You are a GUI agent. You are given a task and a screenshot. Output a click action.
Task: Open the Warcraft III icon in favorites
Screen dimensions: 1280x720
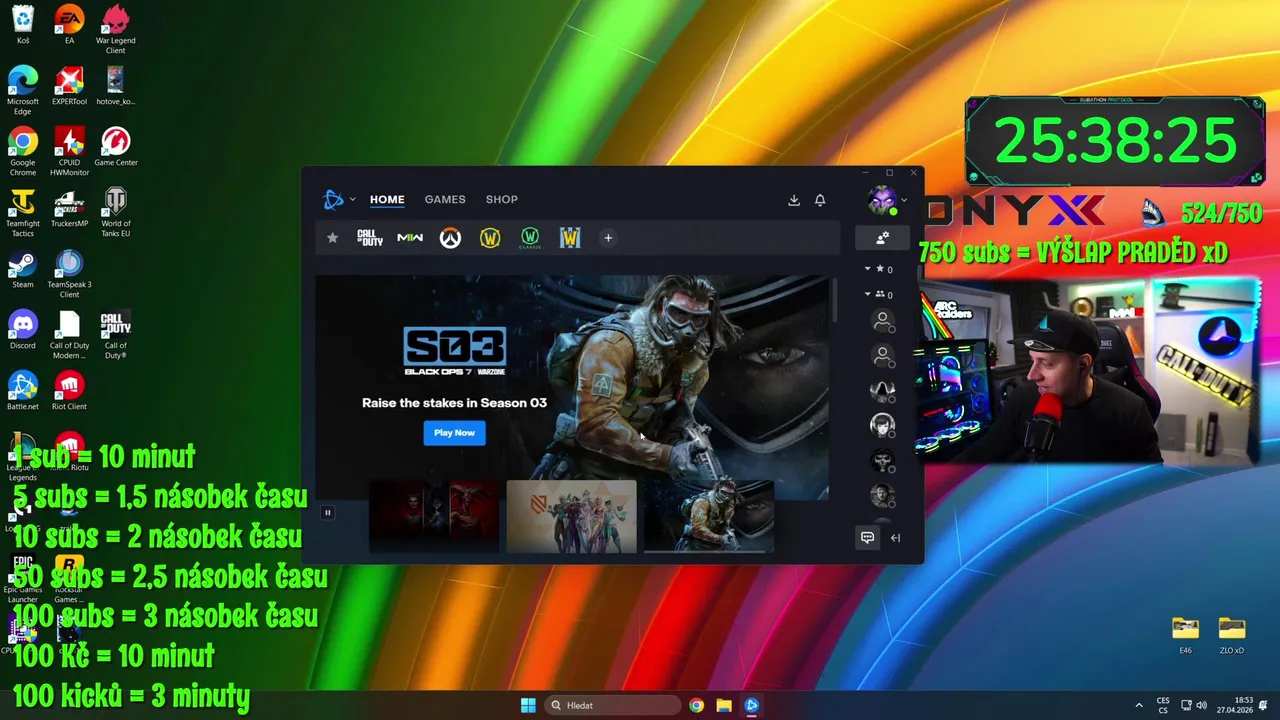[x=570, y=238]
